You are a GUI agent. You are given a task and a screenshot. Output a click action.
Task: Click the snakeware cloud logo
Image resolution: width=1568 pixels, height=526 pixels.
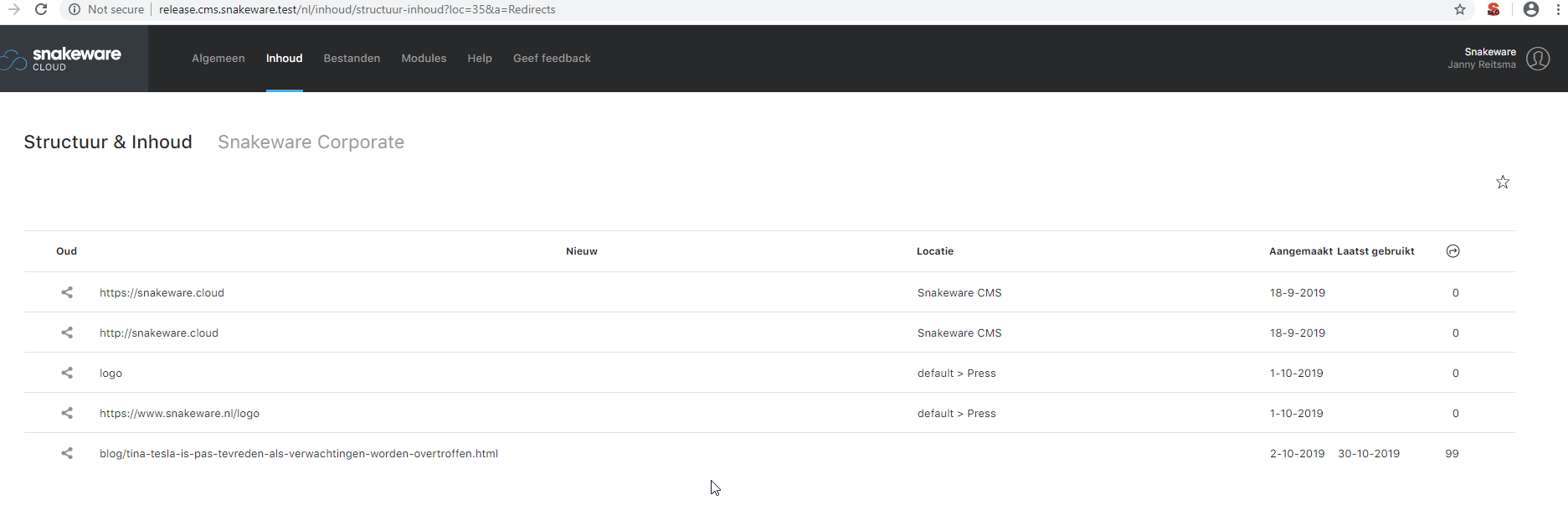coord(61,59)
